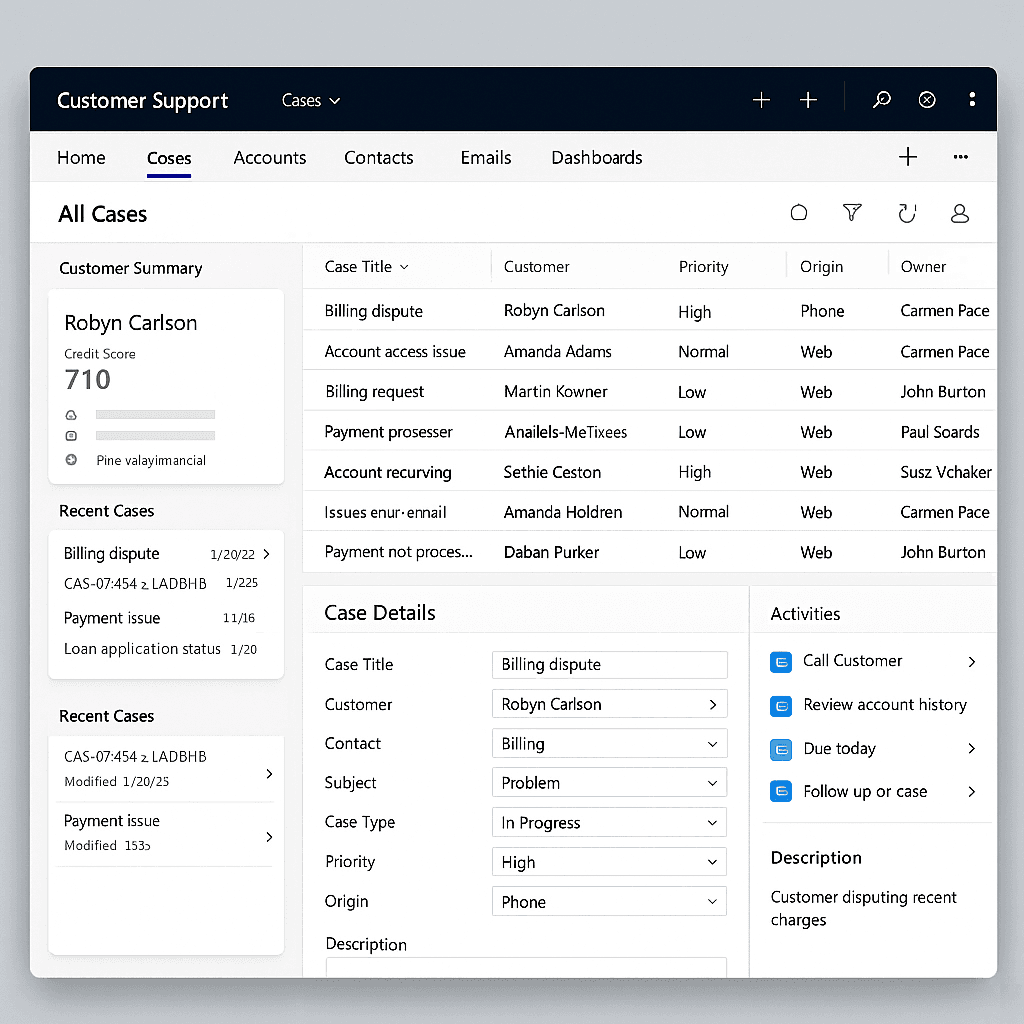Refresh the All Cases view

(x=907, y=213)
